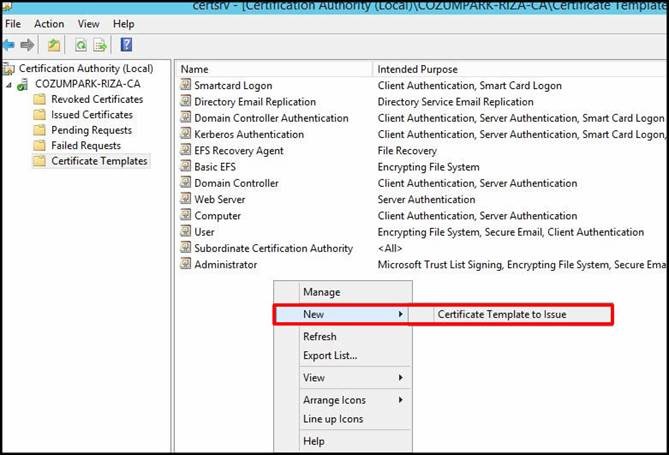669x455 pixels.
Task: Click the Subordinate Certification Authority template icon
Action: (x=186, y=247)
